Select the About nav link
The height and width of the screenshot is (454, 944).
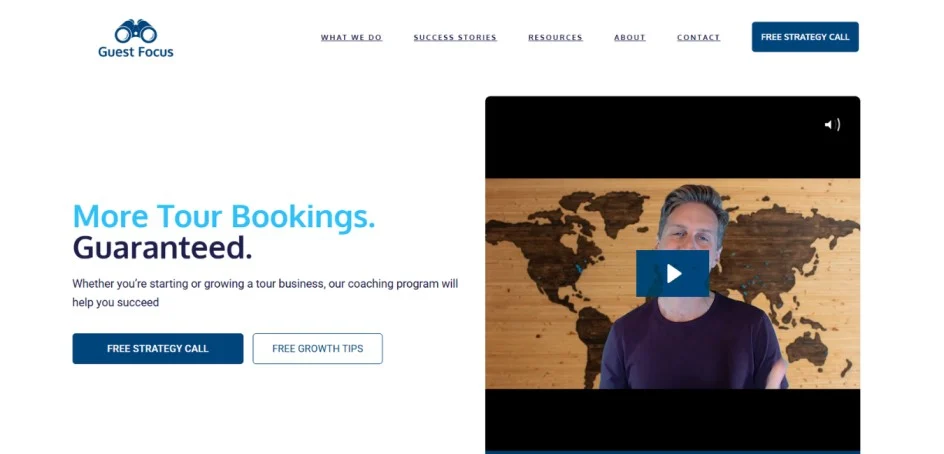point(630,37)
